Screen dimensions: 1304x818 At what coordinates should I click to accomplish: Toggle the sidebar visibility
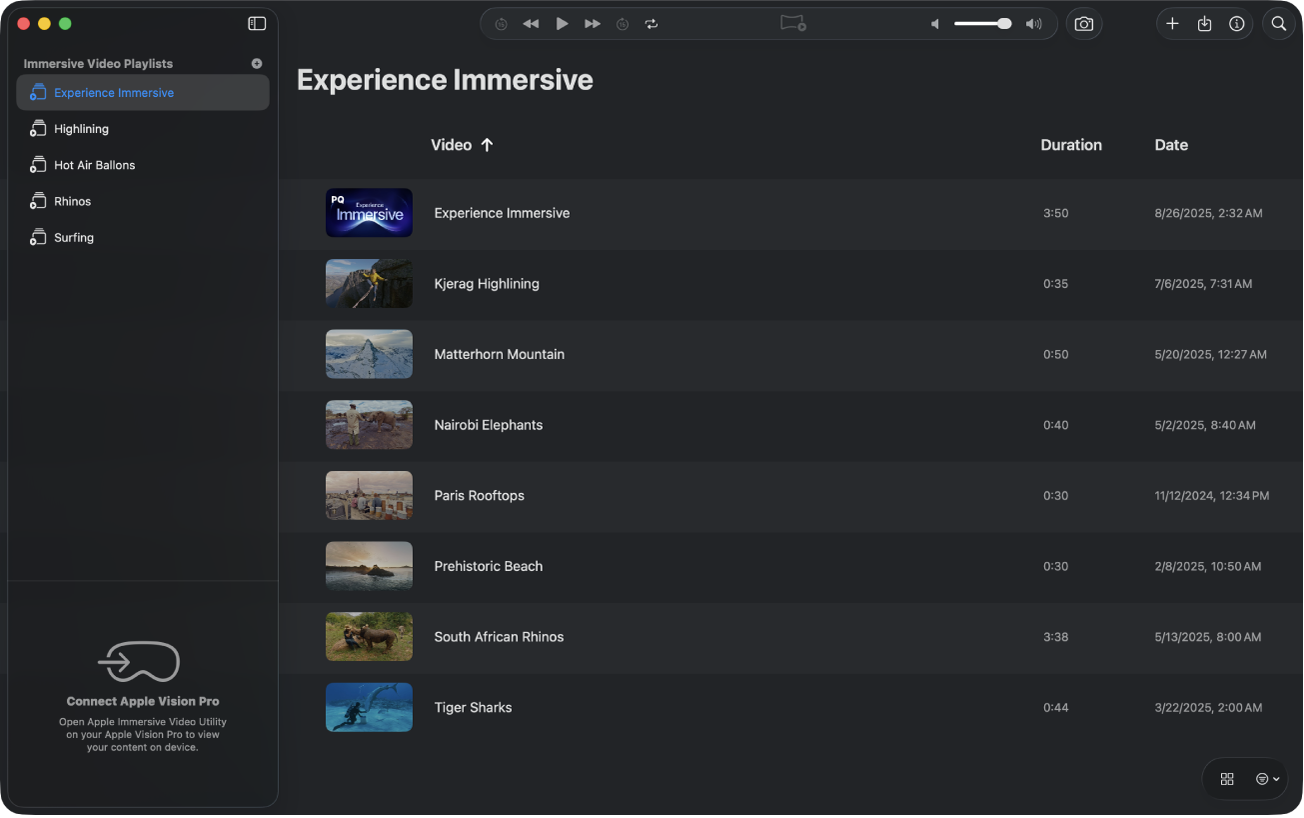coord(256,23)
